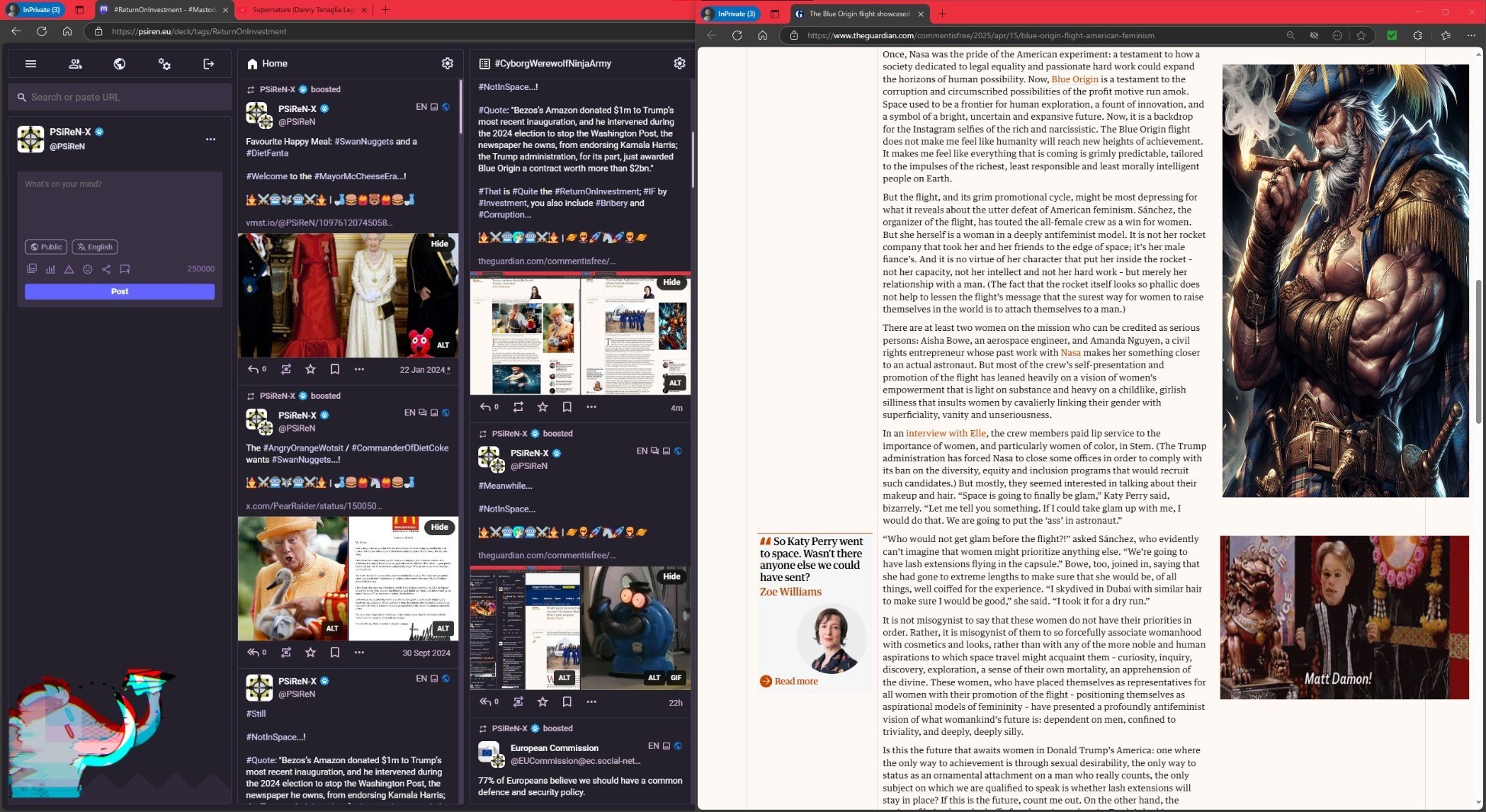Open the local community people icon

pyautogui.click(x=75, y=64)
